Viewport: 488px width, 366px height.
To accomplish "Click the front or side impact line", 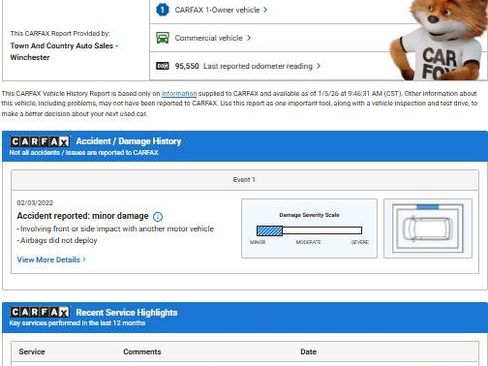I will 115,229.
